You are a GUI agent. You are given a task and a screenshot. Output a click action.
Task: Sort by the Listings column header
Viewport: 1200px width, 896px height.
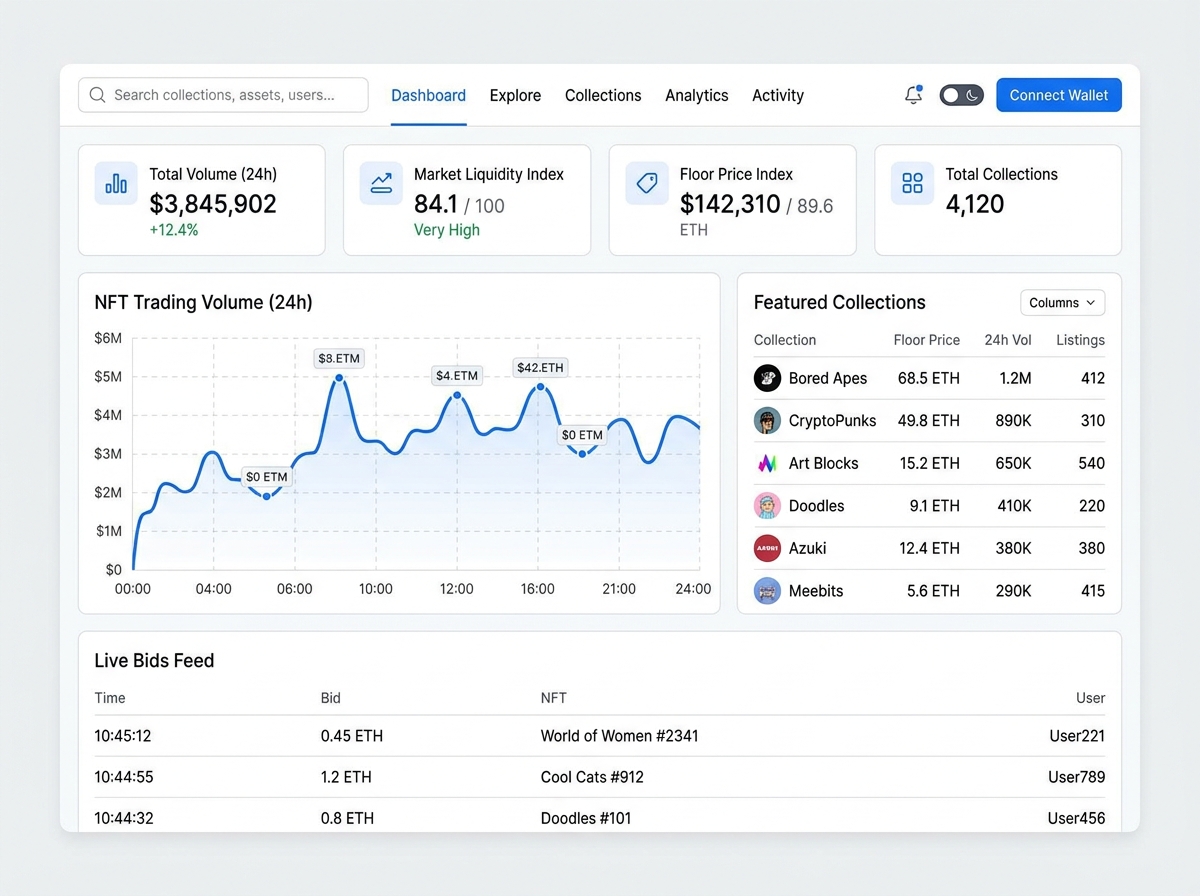point(1080,340)
